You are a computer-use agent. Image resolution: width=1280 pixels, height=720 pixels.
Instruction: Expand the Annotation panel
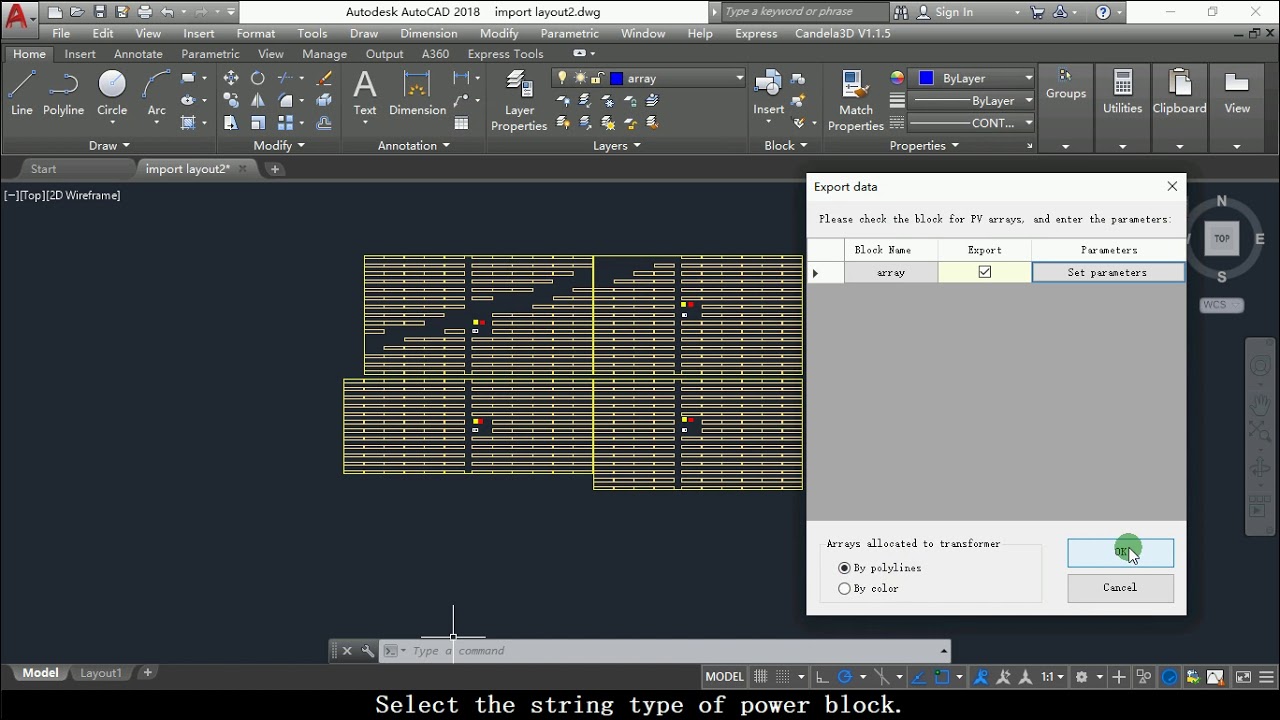414,146
